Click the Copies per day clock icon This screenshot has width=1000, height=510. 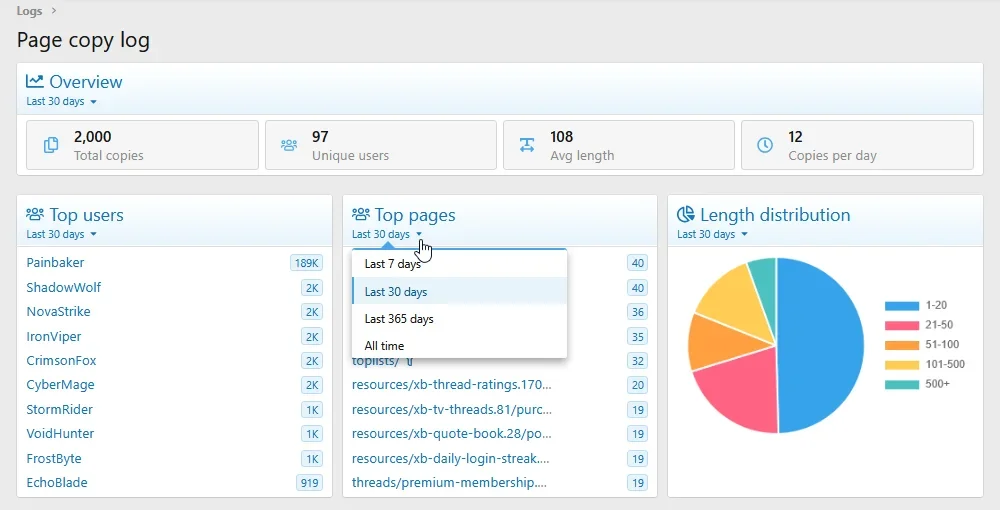tap(765, 145)
